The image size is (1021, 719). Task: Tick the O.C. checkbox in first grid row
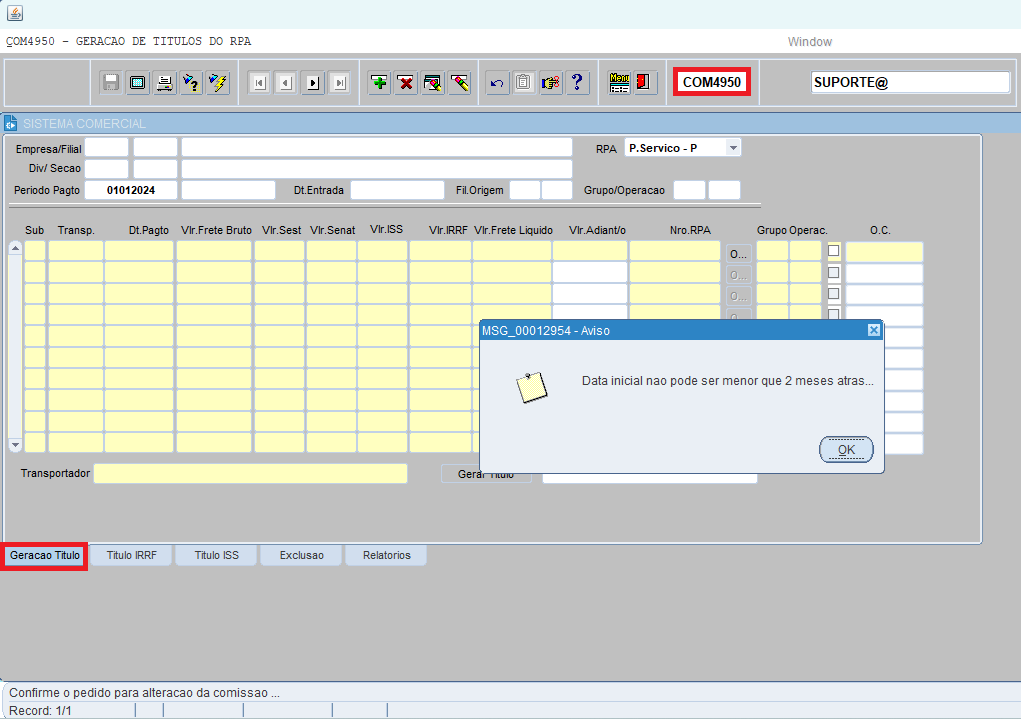833,251
